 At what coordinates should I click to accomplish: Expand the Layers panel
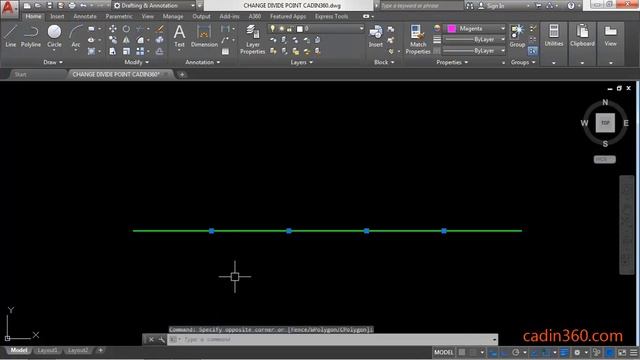coord(302,62)
